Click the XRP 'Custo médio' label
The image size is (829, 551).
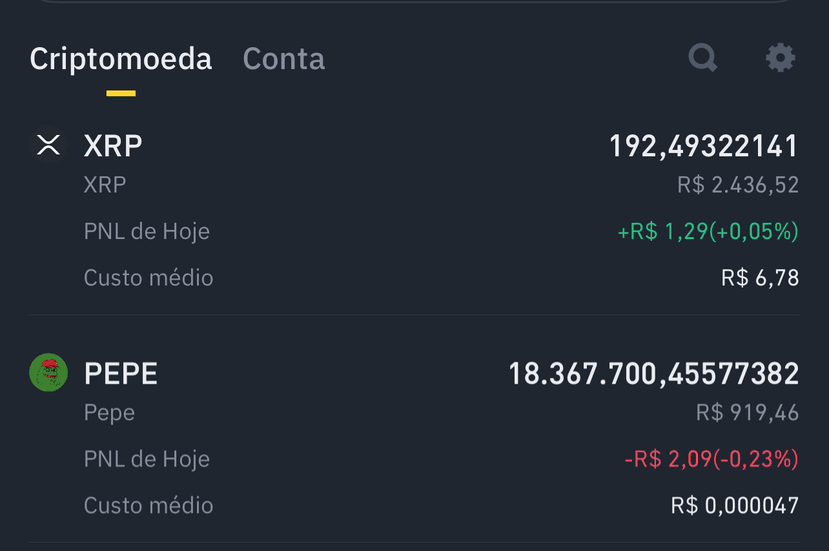point(149,278)
